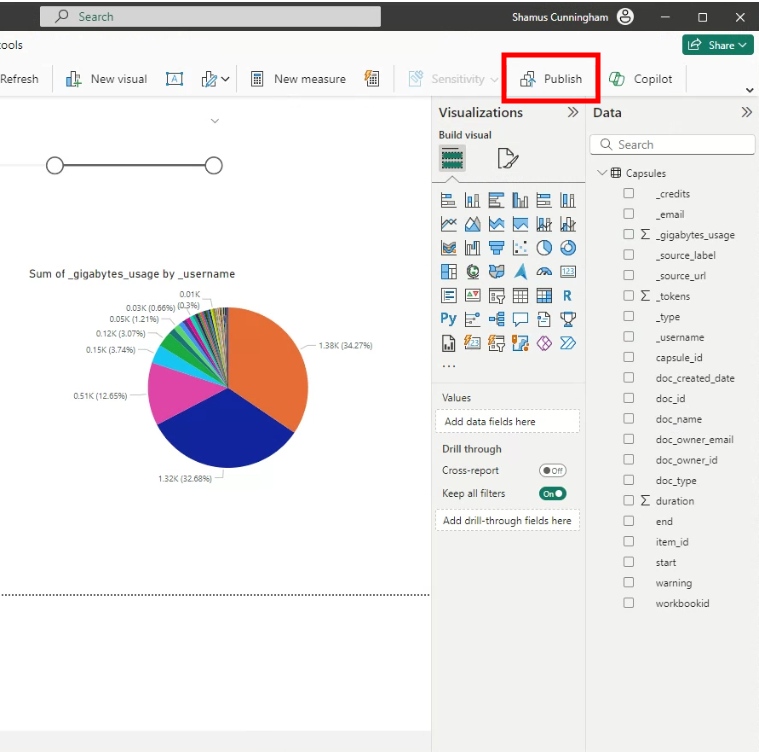Choose the scatter chart visual icon
The image size is (759, 753).
pyautogui.click(x=520, y=248)
